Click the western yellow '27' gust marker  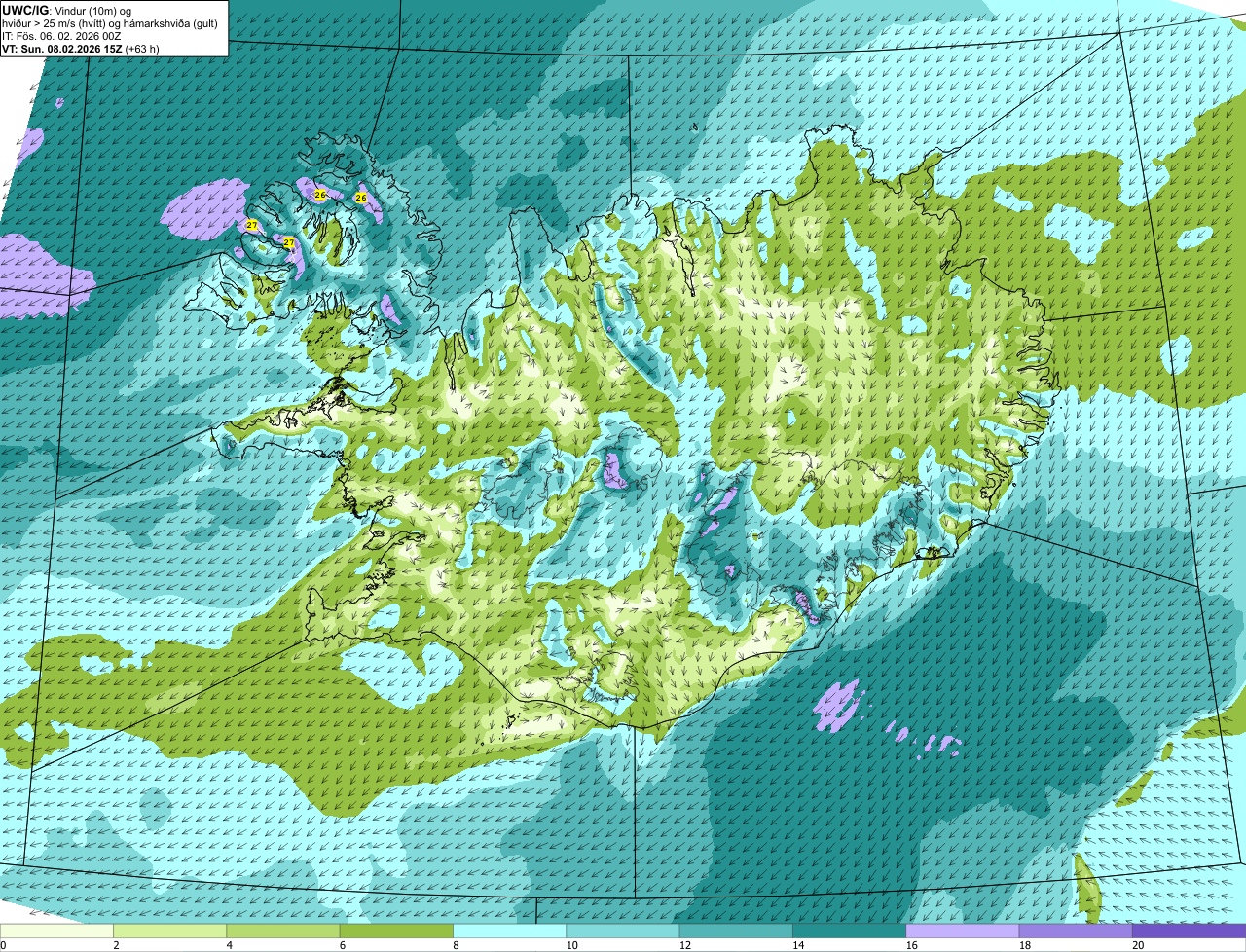(252, 225)
